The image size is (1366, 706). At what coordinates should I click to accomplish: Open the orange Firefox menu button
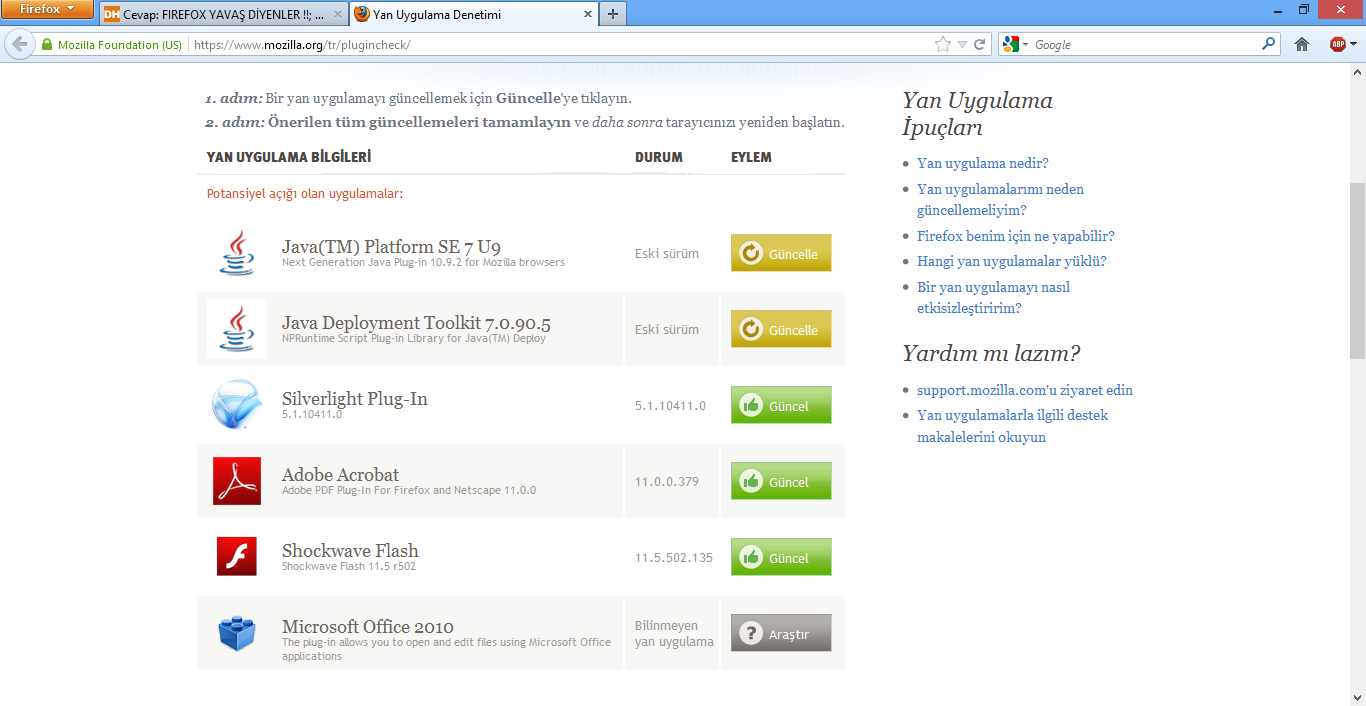pos(48,10)
